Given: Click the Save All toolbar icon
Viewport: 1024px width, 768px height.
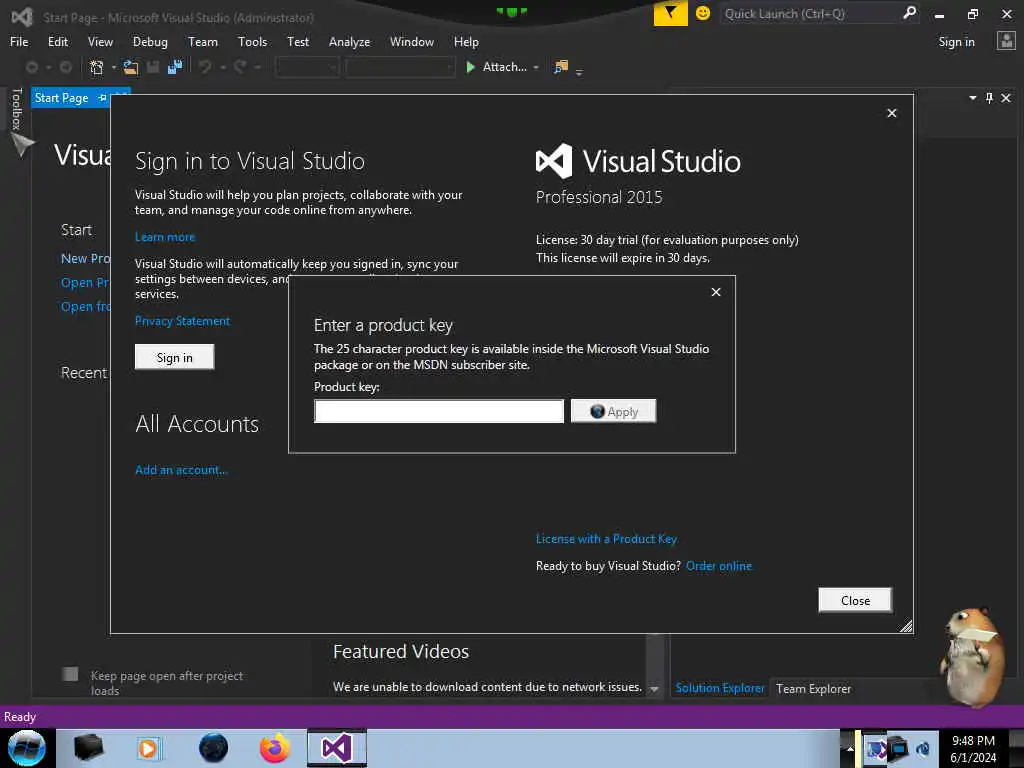Looking at the screenshot, I should [x=175, y=67].
